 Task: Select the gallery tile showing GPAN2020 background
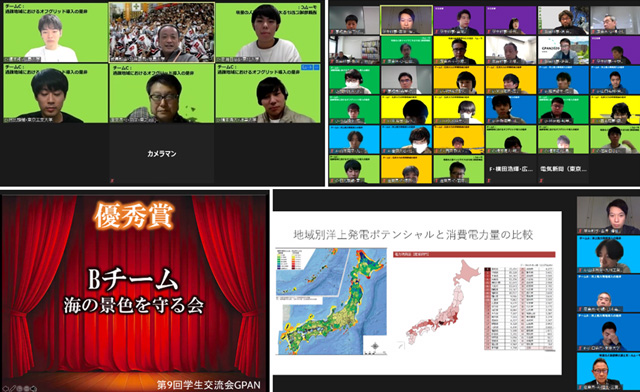coord(563,50)
